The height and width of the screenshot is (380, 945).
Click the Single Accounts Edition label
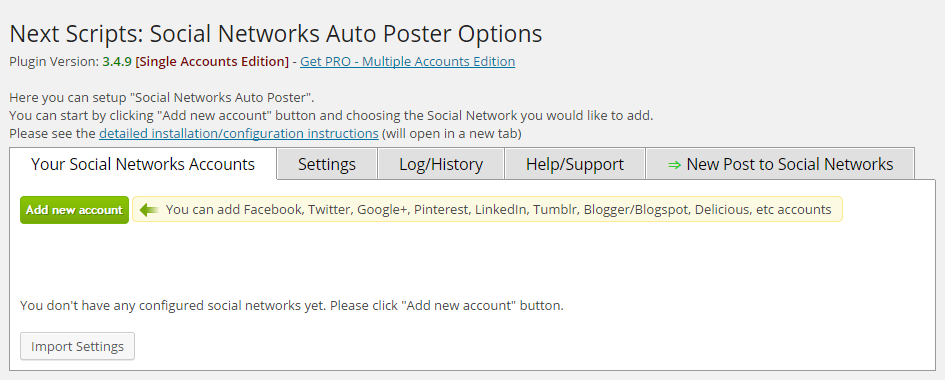coord(212,61)
